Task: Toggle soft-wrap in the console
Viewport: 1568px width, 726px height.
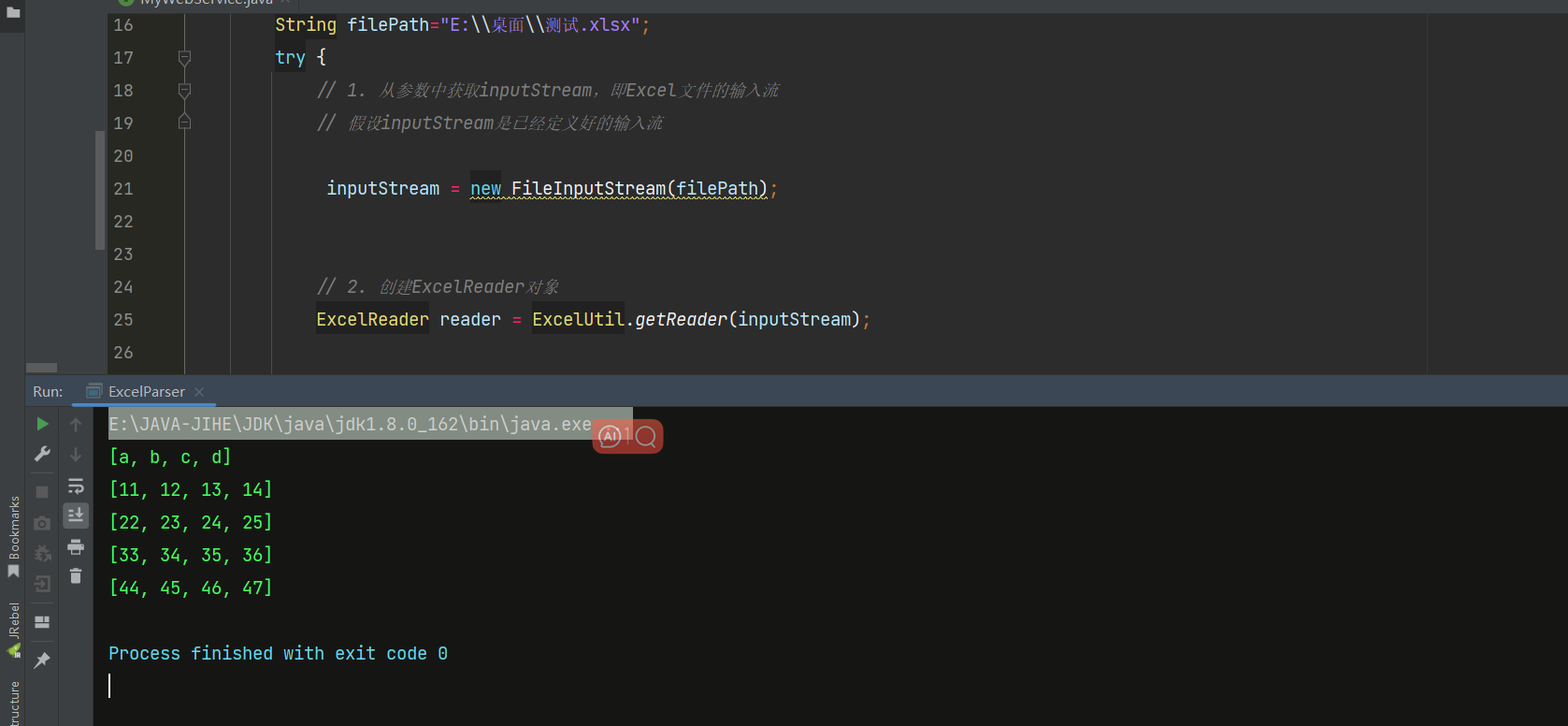Action: tap(76, 486)
